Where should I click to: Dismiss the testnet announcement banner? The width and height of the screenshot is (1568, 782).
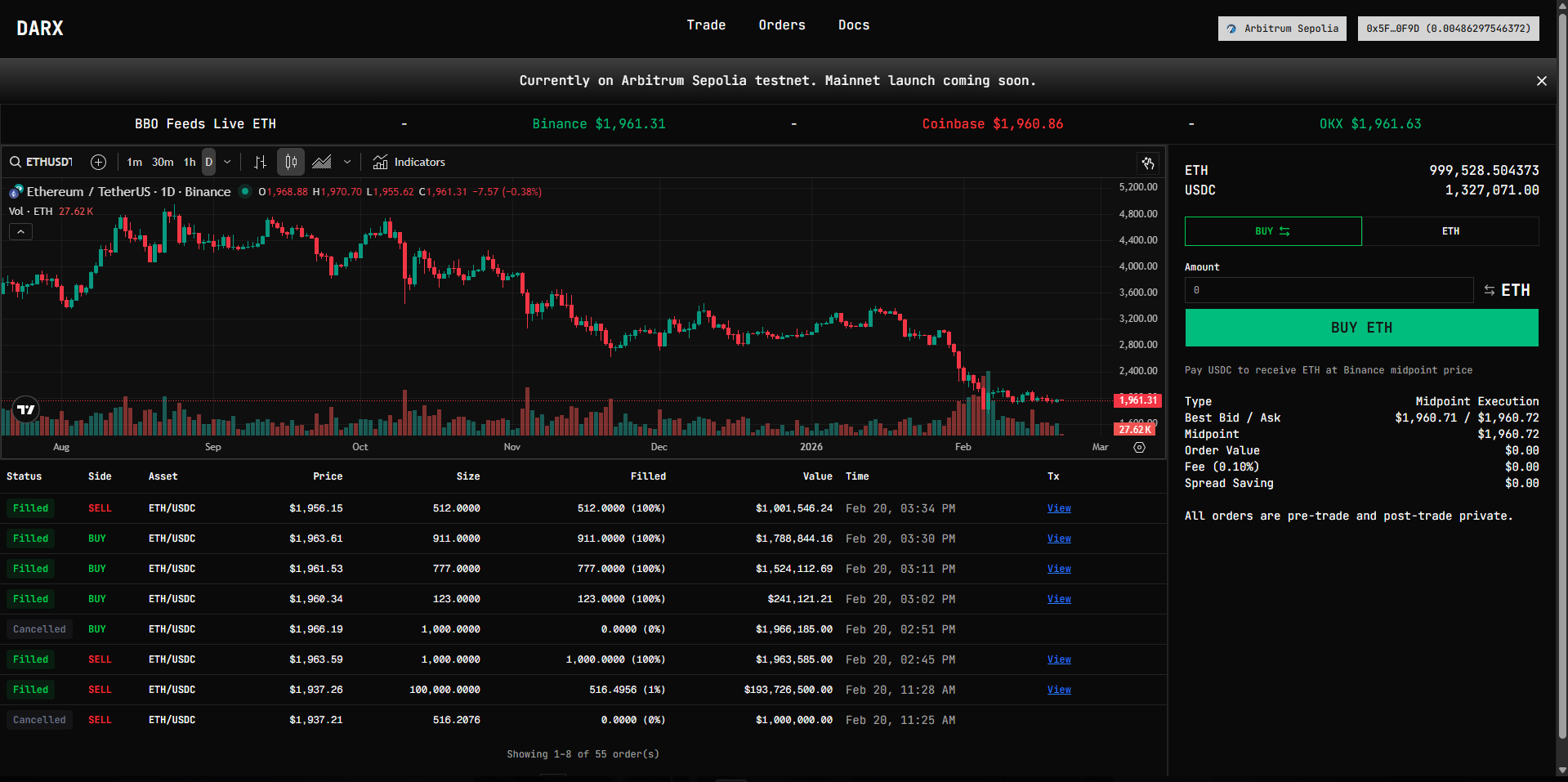click(1541, 81)
